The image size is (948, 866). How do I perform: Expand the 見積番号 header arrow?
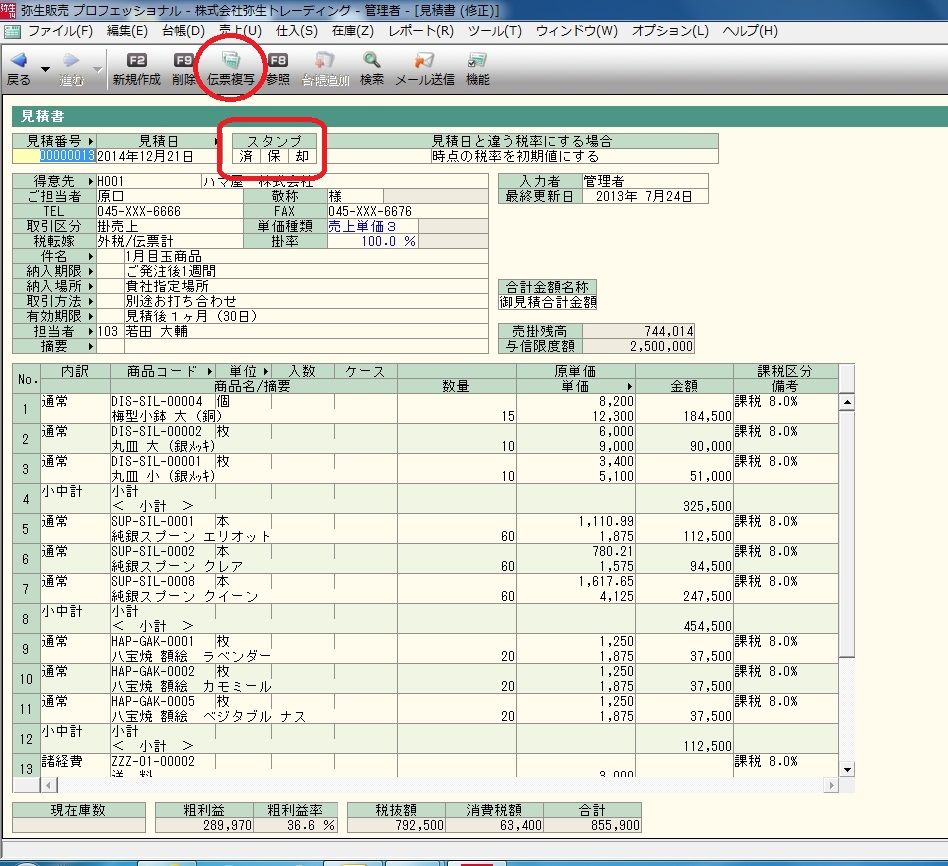tap(91, 142)
